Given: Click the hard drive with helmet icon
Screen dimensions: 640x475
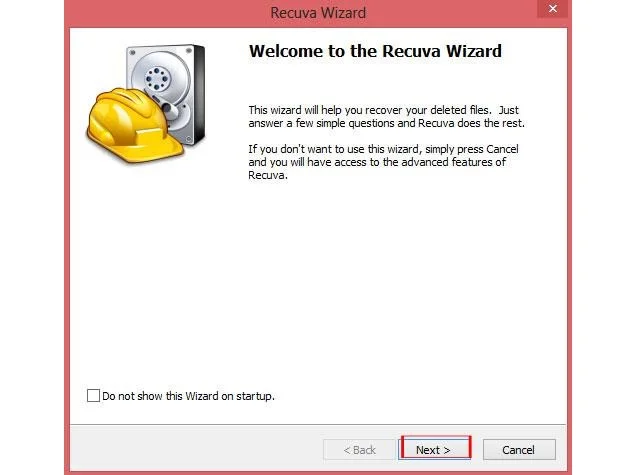Looking at the screenshot, I should coord(146,104).
